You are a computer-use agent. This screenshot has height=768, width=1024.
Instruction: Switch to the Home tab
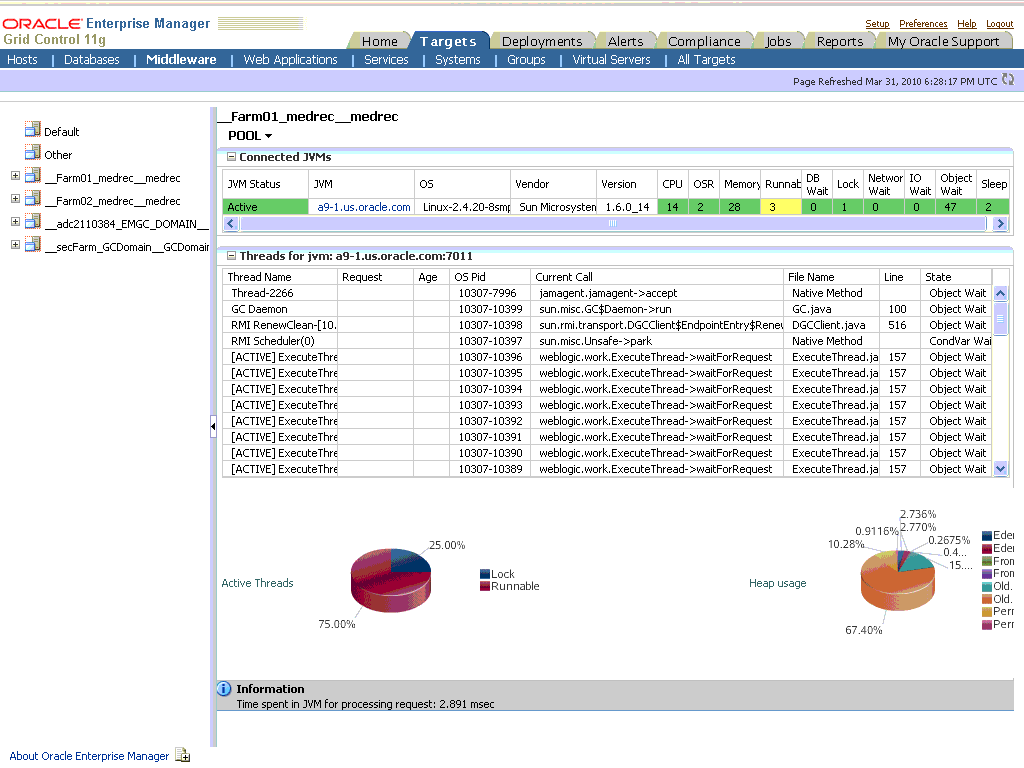click(x=379, y=41)
